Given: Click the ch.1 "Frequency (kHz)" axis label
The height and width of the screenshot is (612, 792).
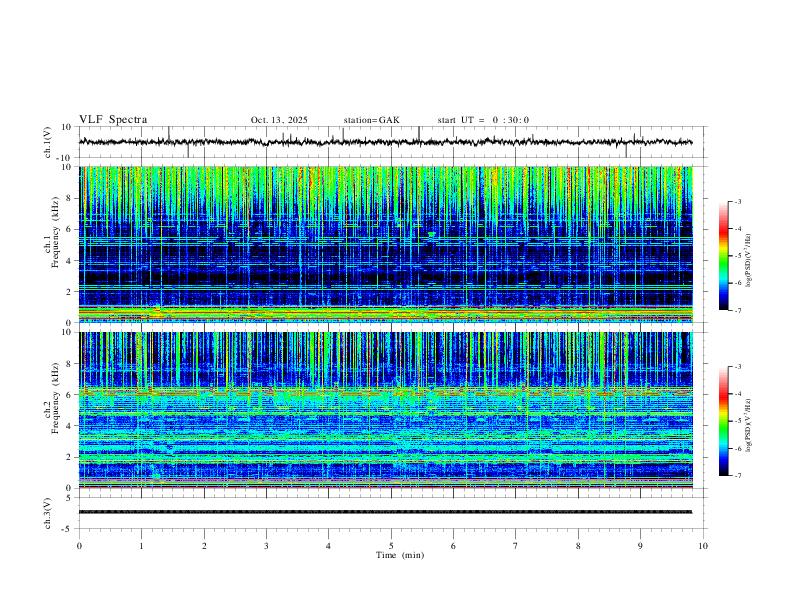Looking at the screenshot, I should tap(55, 232).
